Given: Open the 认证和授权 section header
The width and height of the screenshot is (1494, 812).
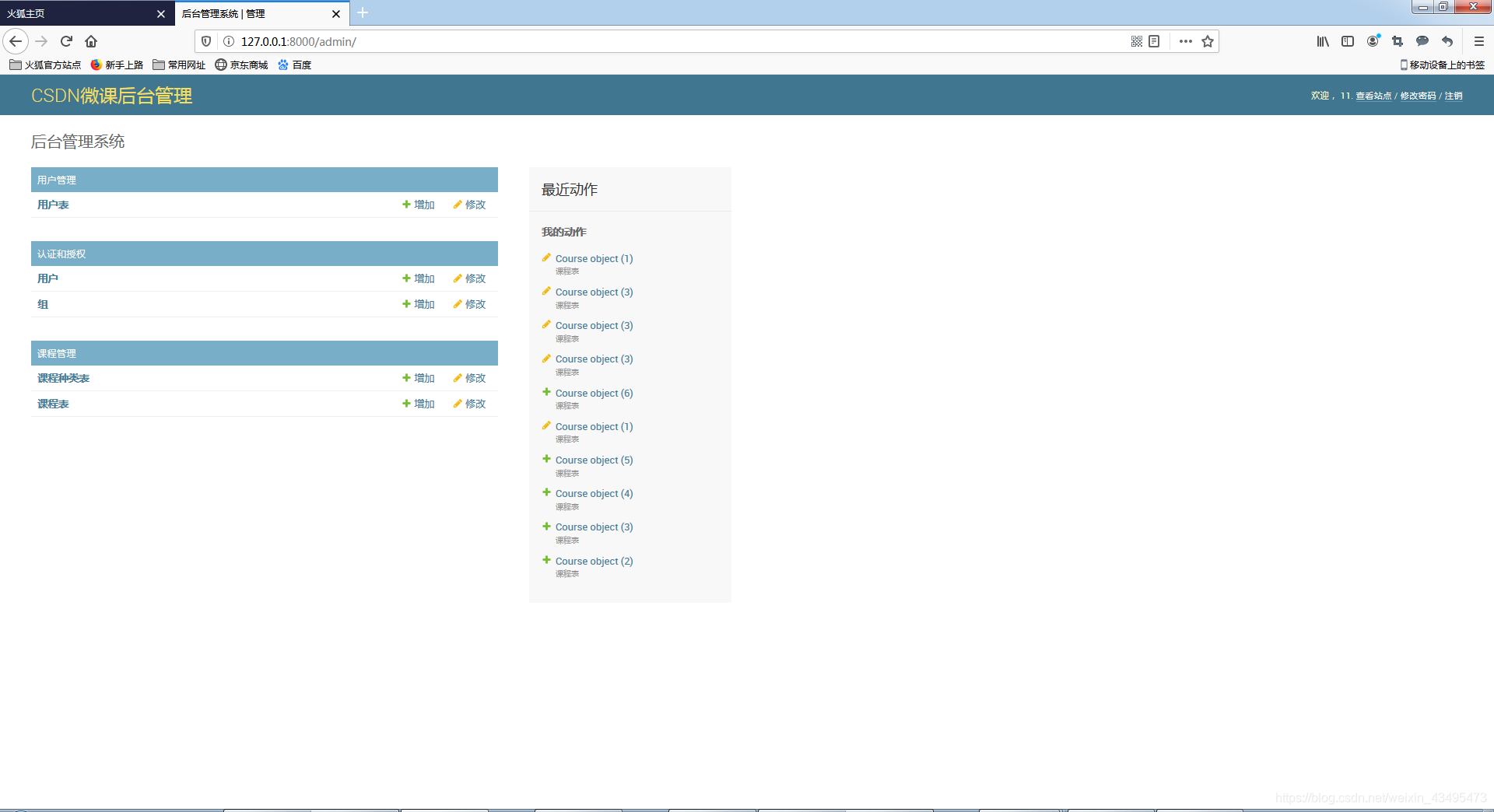Looking at the screenshot, I should pyautogui.click(x=61, y=254).
